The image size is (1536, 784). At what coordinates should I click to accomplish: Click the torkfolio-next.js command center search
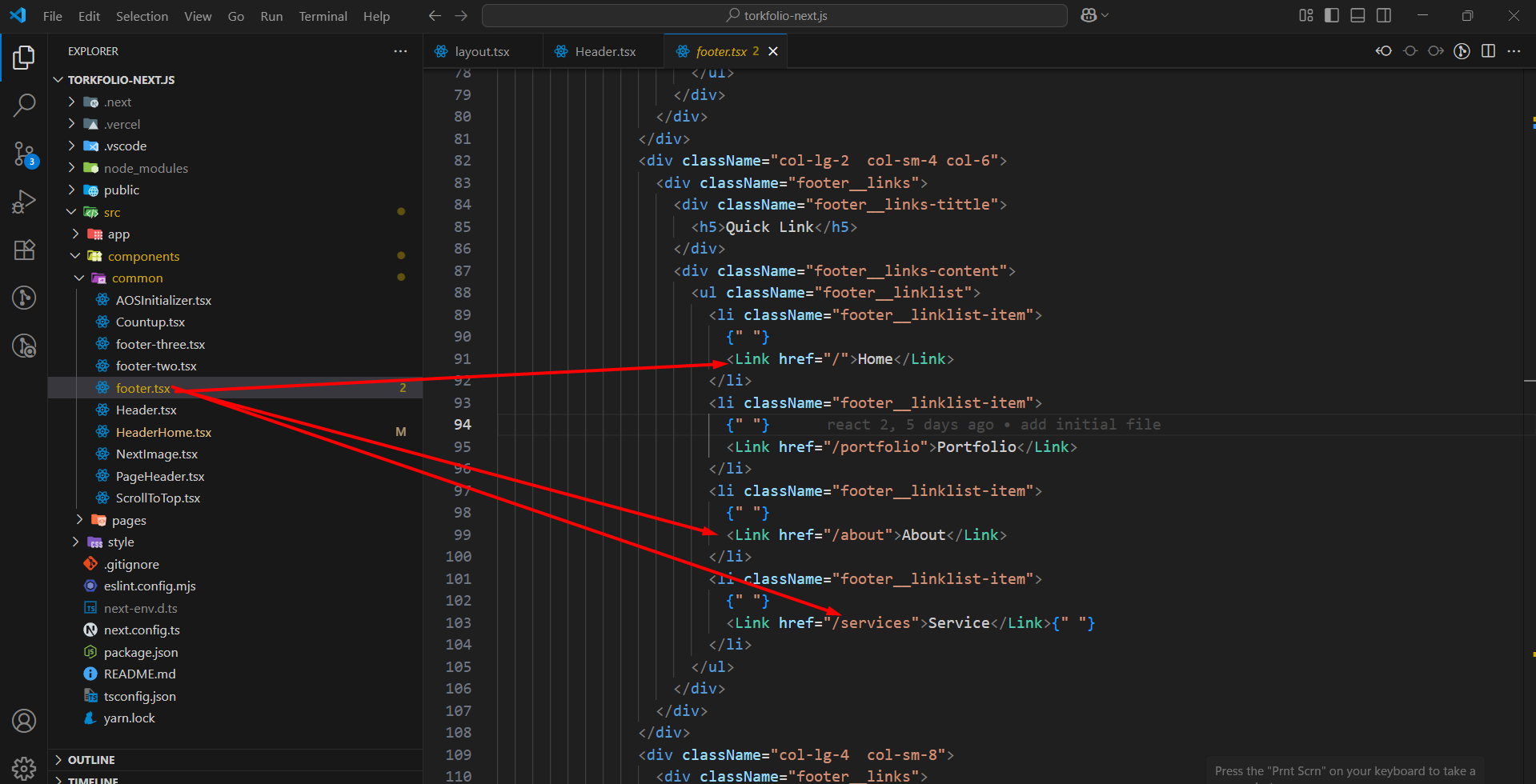pos(775,15)
